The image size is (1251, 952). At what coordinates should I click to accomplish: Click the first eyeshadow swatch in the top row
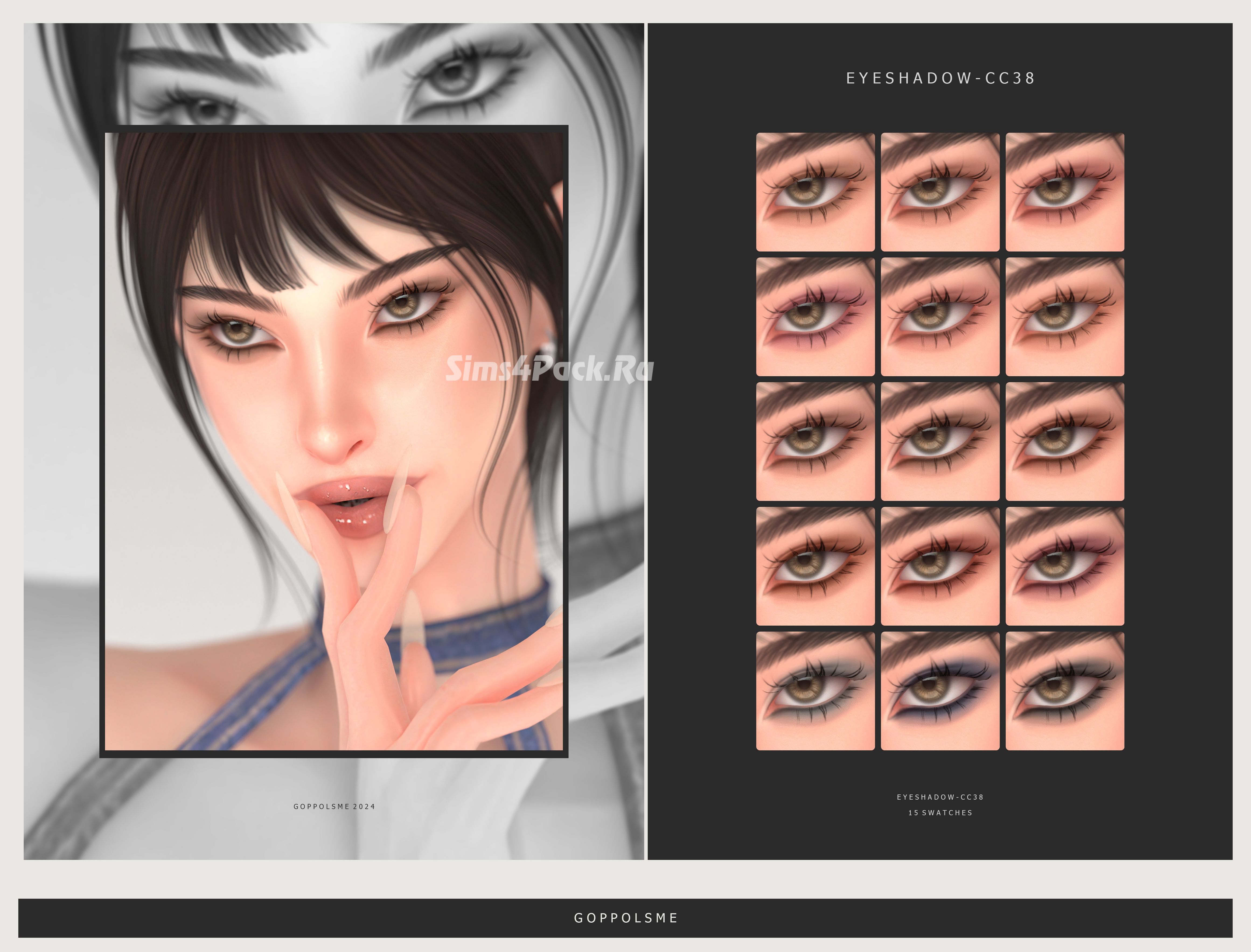815,192
